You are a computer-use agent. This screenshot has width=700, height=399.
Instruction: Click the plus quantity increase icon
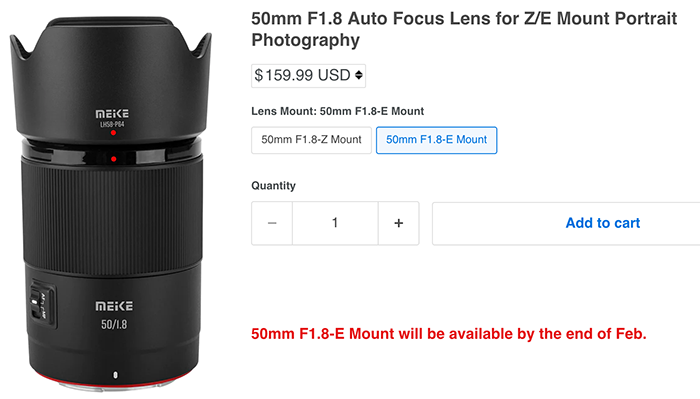[399, 223]
